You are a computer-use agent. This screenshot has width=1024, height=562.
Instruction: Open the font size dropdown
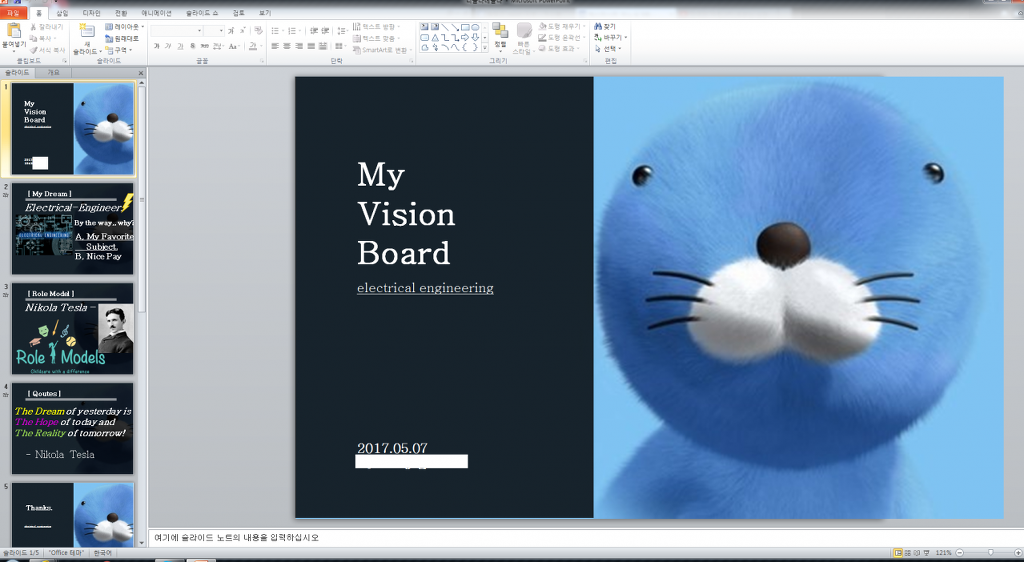click(x=221, y=31)
